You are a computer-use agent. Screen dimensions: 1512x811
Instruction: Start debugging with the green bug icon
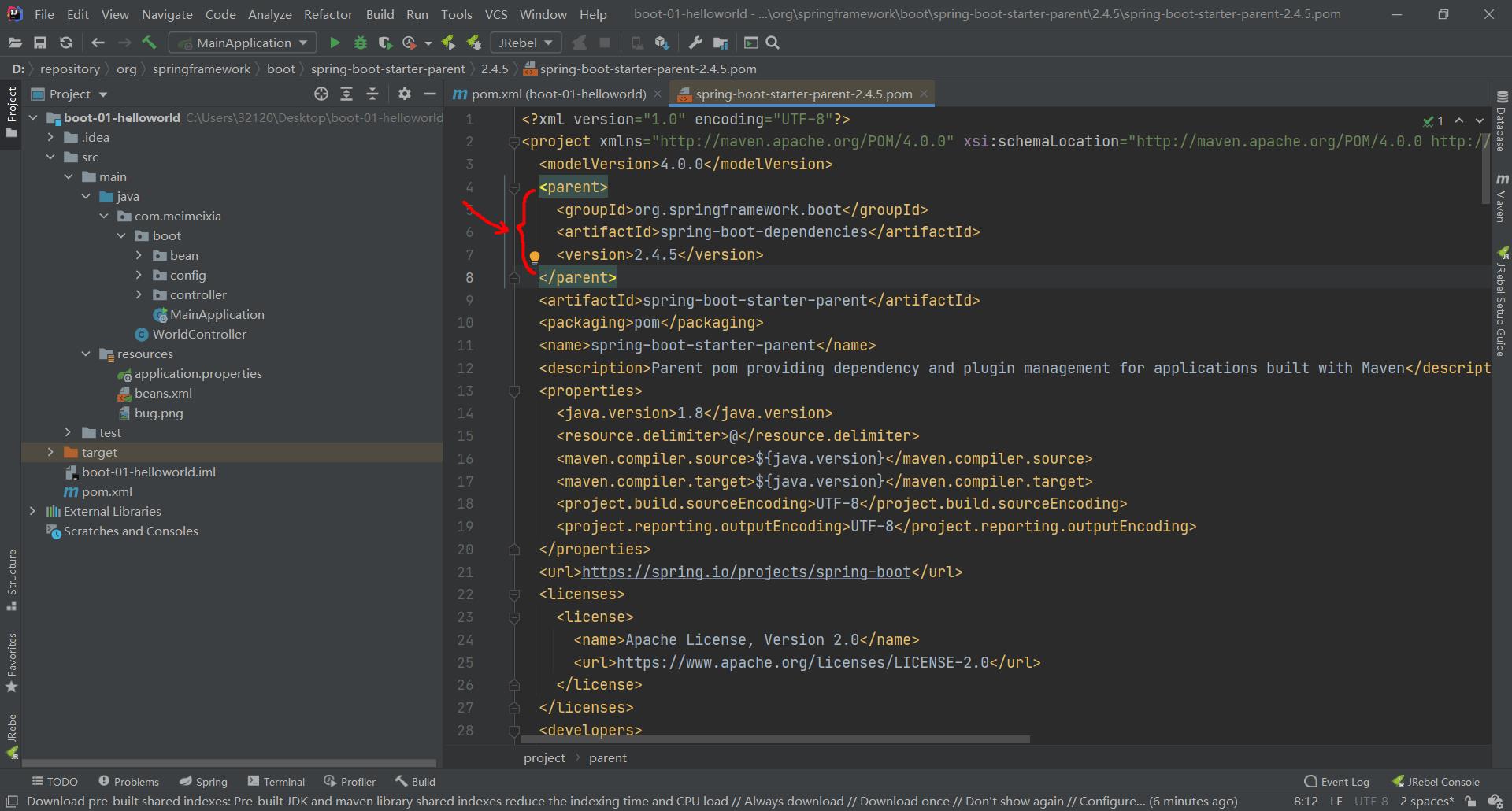361,43
